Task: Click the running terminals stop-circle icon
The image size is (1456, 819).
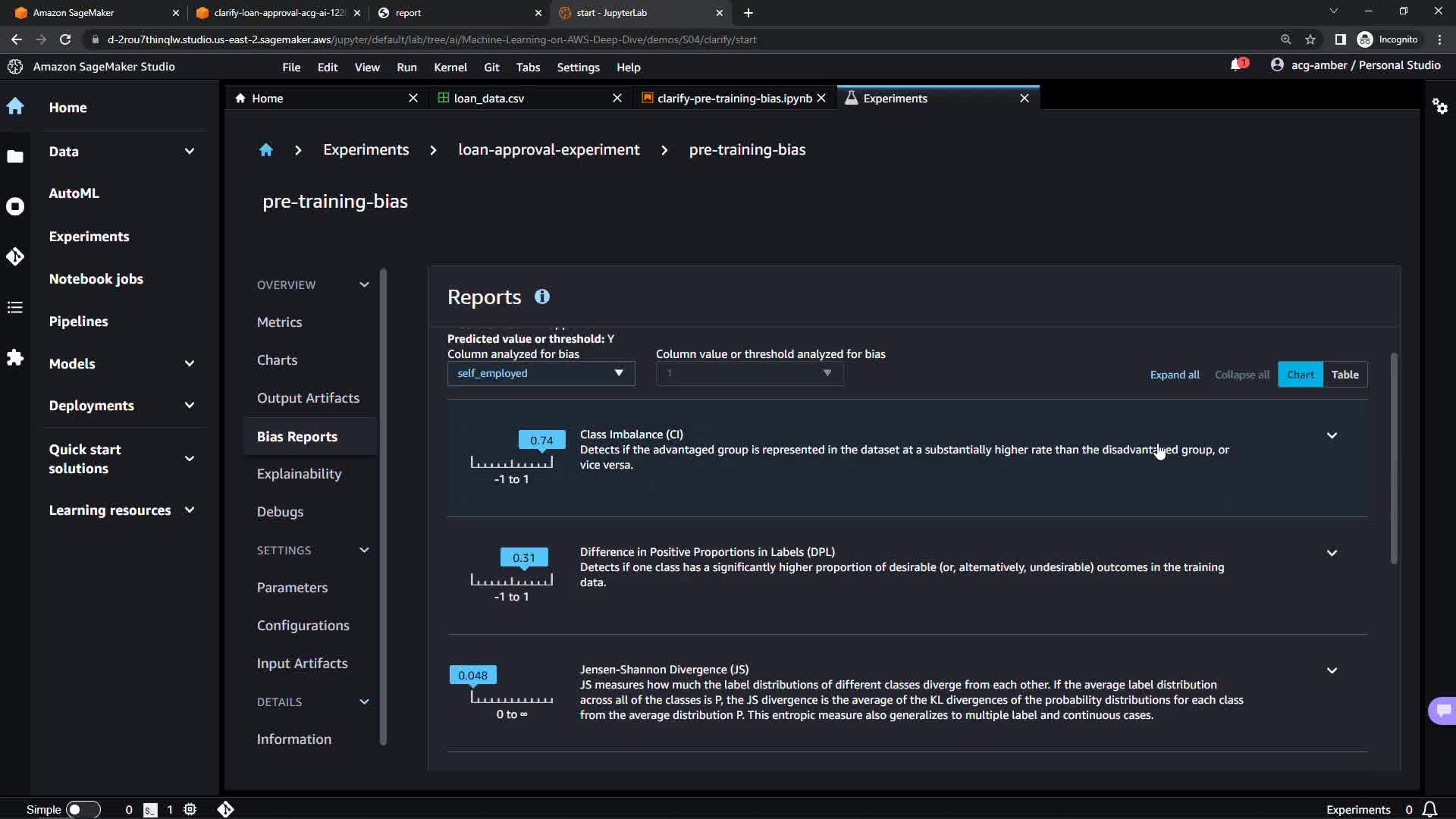Action: pyautogui.click(x=15, y=207)
